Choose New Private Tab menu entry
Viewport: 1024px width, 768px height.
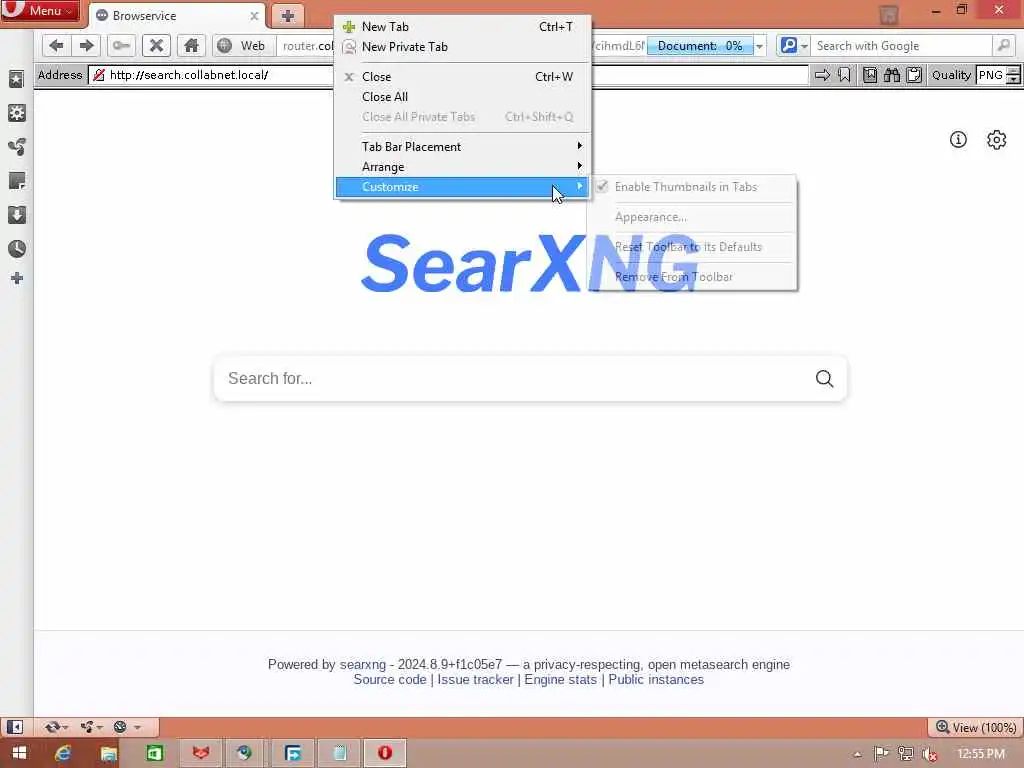462,47
